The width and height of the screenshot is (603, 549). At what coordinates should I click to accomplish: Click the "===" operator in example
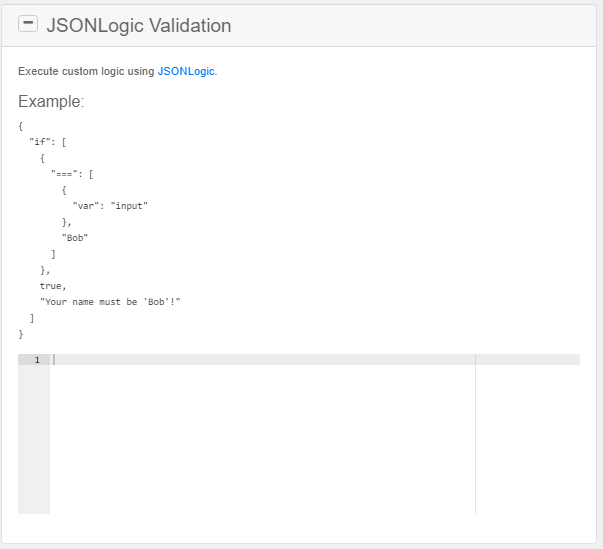[66, 174]
